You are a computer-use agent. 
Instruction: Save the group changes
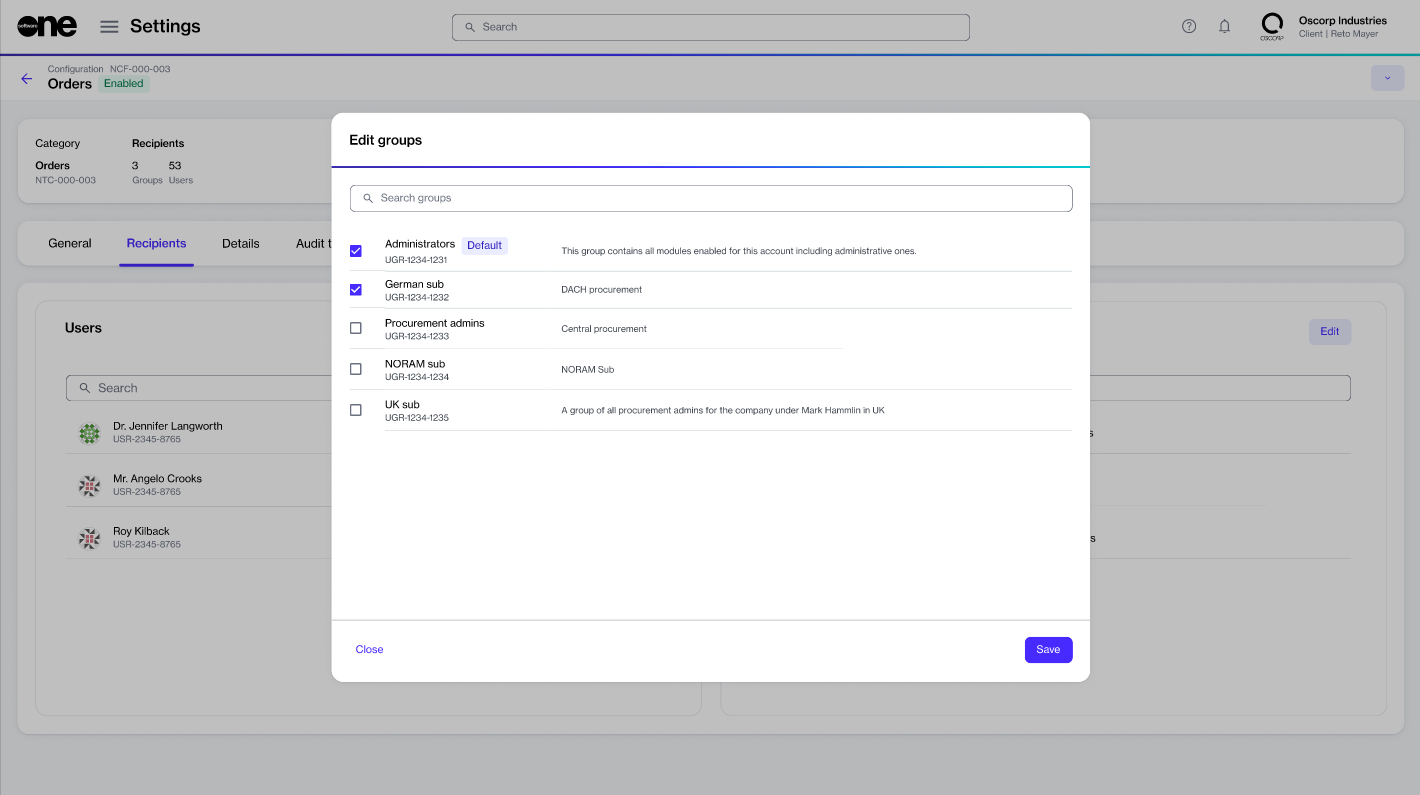[x=1048, y=650]
